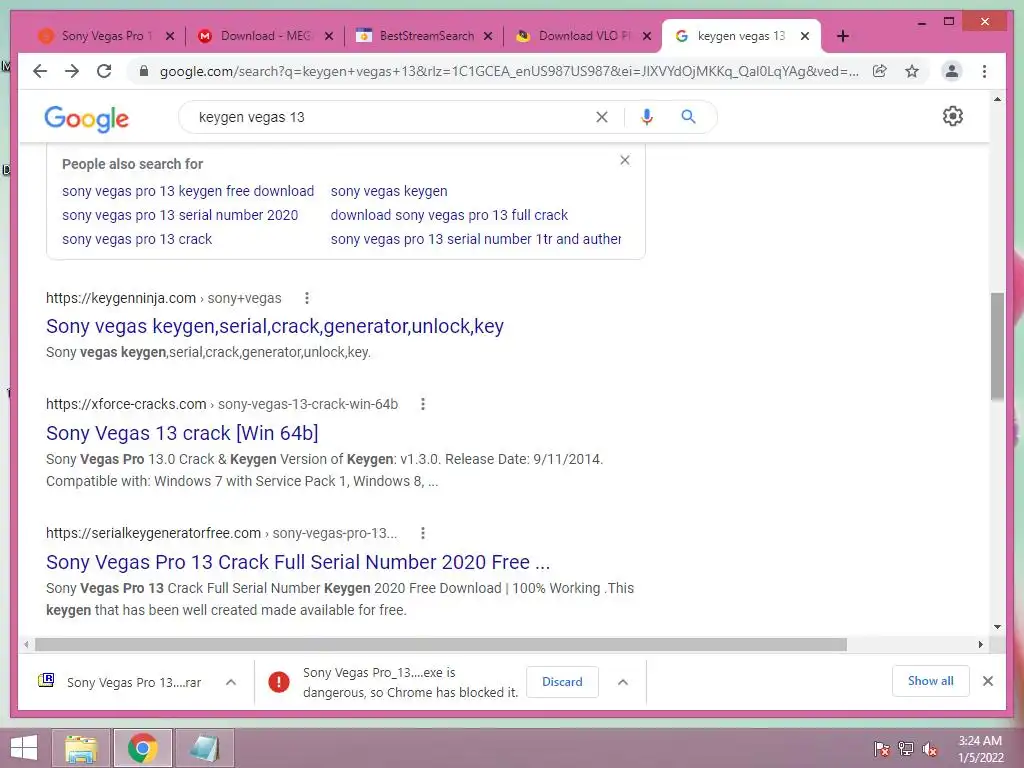Open File Explorer from the taskbar

81,748
